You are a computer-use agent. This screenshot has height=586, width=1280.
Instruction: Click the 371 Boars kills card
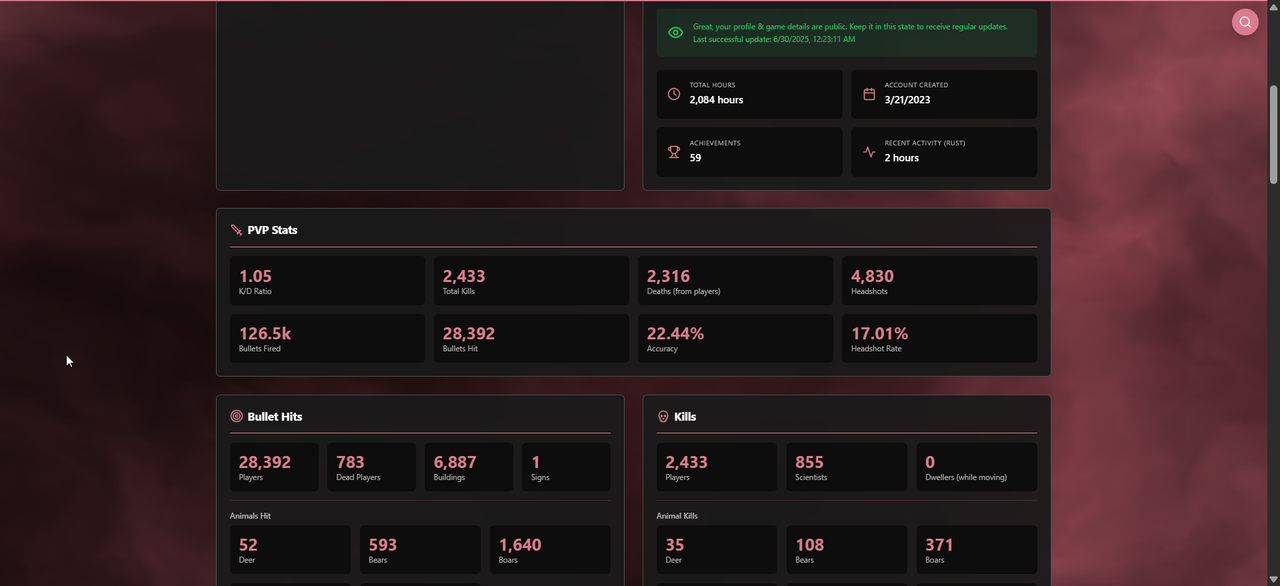(x=977, y=550)
